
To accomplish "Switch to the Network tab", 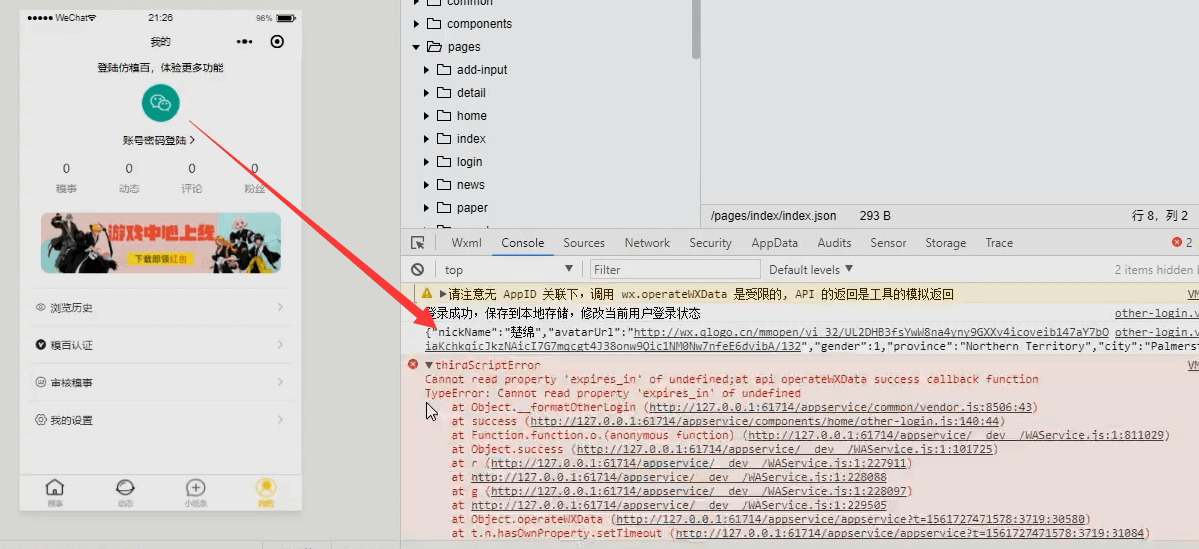I will click(647, 242).
